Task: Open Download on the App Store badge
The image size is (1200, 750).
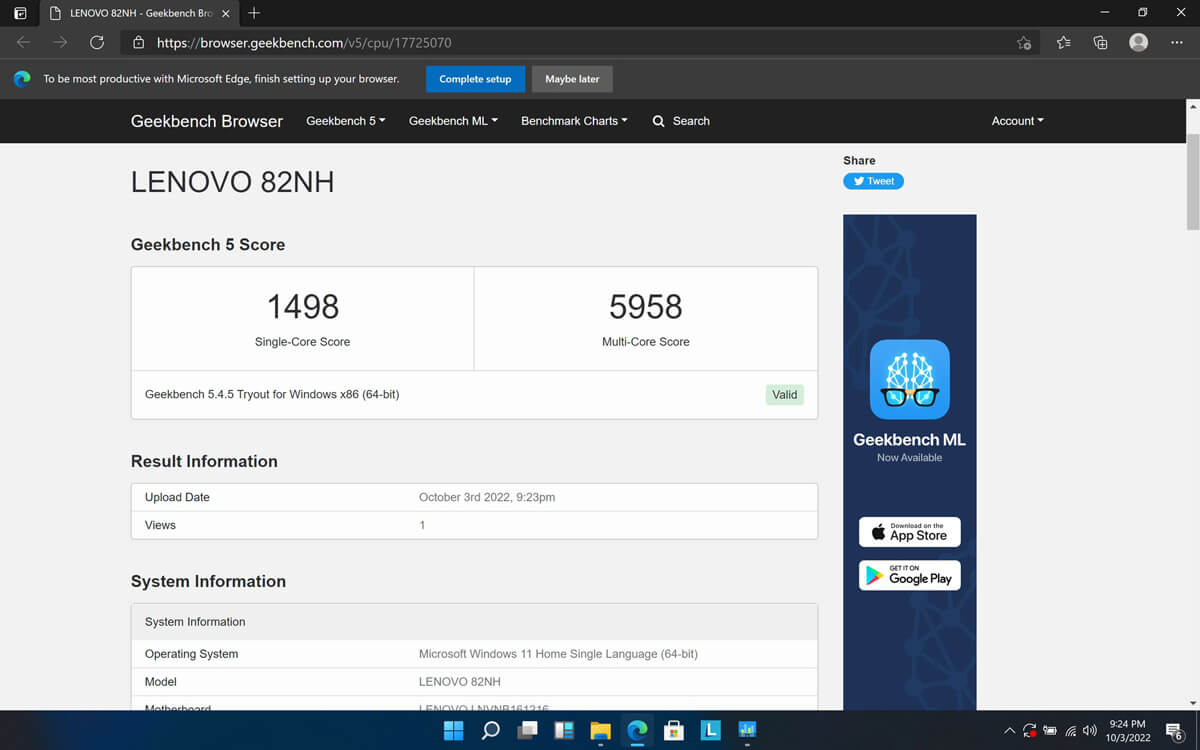Action: pyautogui.click(x=909, y=532)
